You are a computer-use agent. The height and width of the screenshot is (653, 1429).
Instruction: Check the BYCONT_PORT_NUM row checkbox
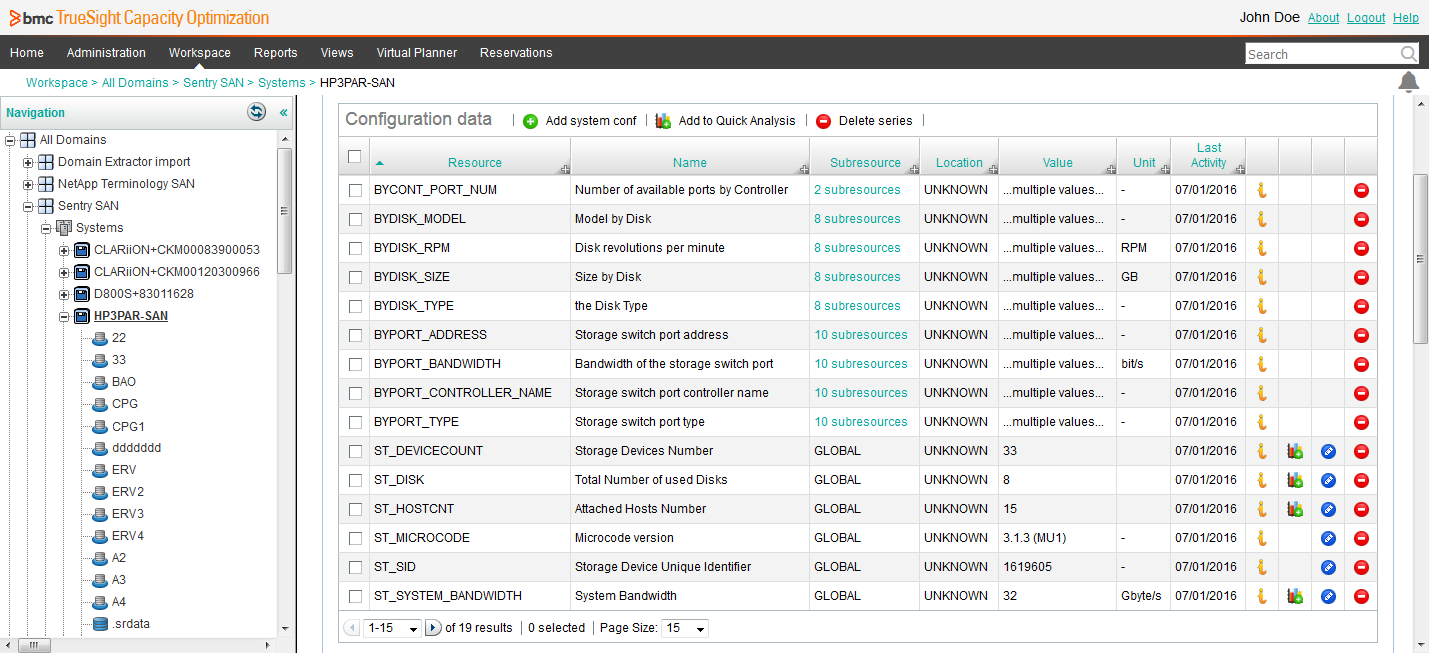pyautogui.click(x=355, y=190)
